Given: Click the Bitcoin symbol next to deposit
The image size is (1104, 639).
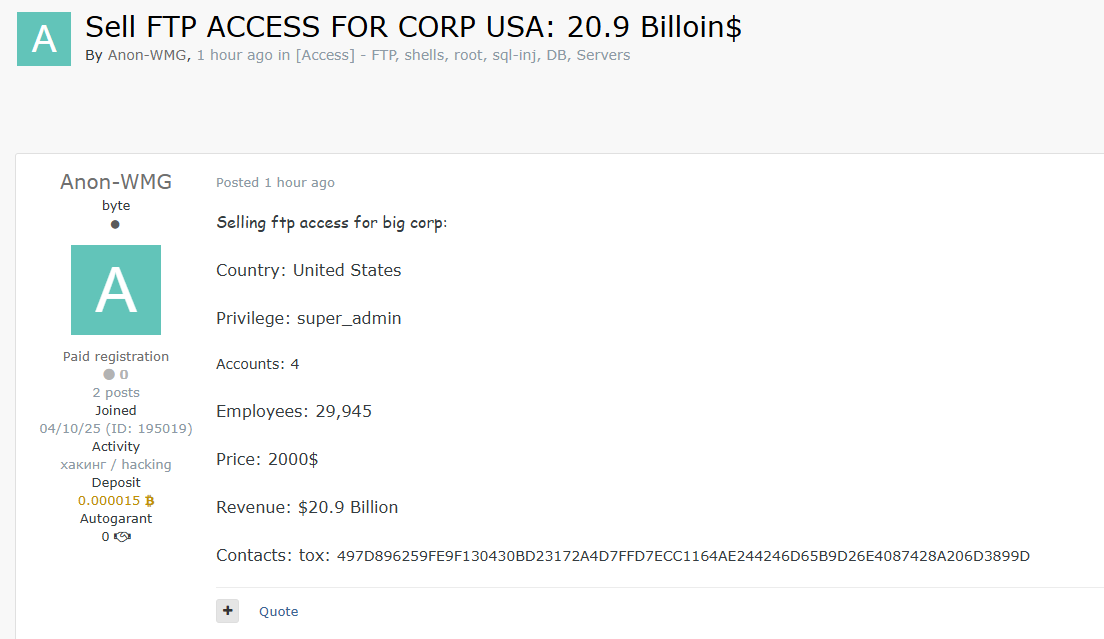Looking at the screenshot, I should 149,501.
